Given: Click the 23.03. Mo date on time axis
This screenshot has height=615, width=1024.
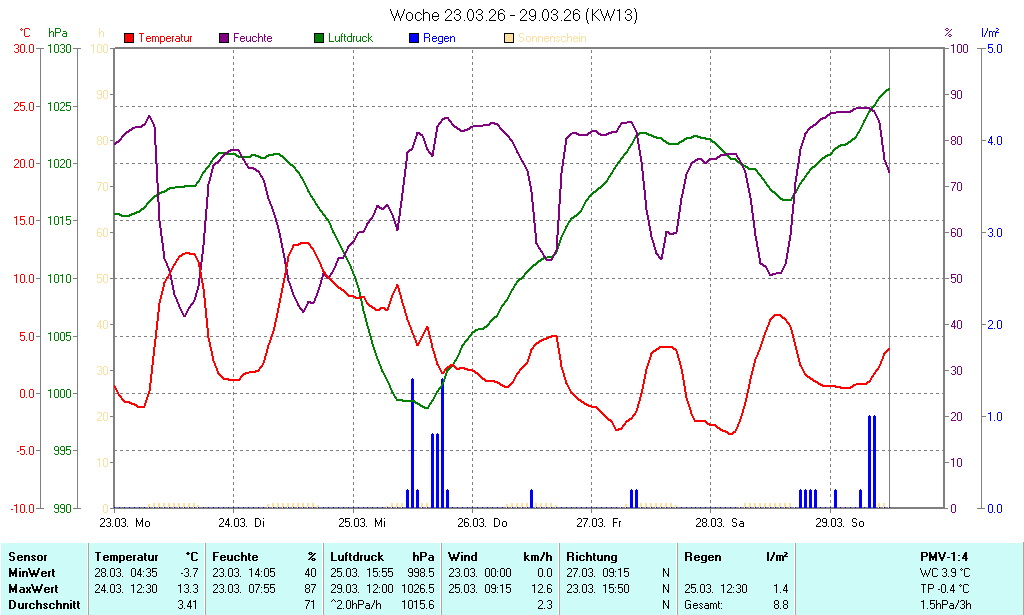Looking at the screenshot, I should click(x=125, y=523).
